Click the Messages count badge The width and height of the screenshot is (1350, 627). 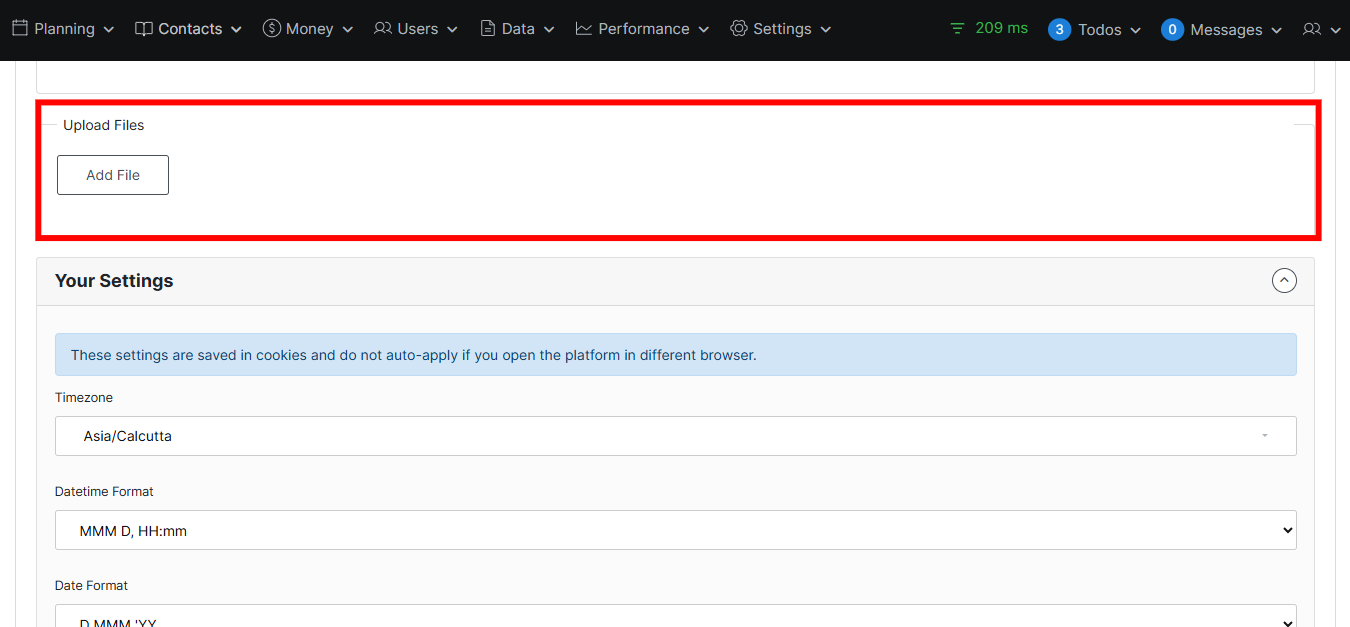click(1172, 30)
